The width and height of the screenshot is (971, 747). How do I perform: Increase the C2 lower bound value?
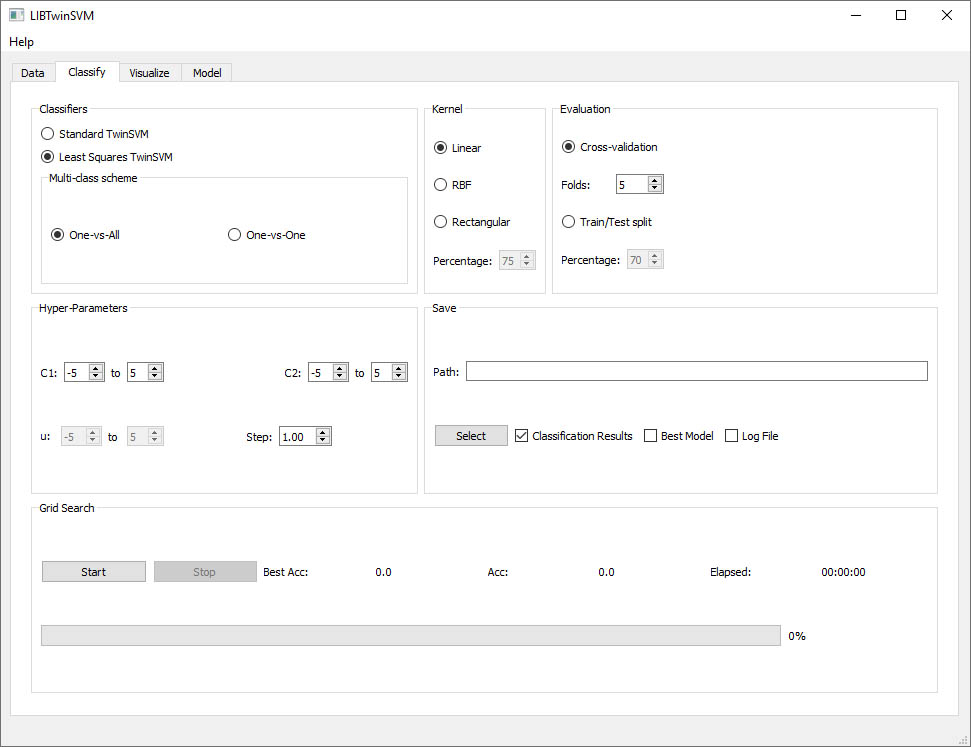(x=339, y=369)
